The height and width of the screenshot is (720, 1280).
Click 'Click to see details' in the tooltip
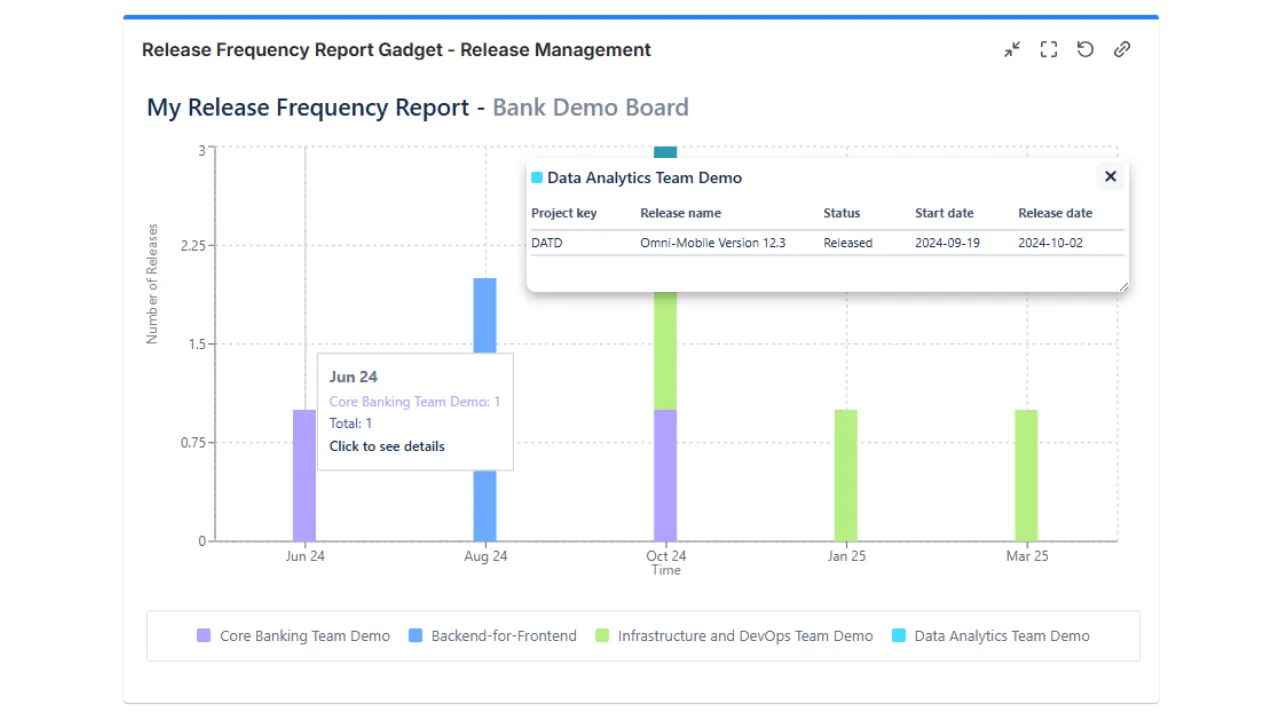[x=387, y=446]
